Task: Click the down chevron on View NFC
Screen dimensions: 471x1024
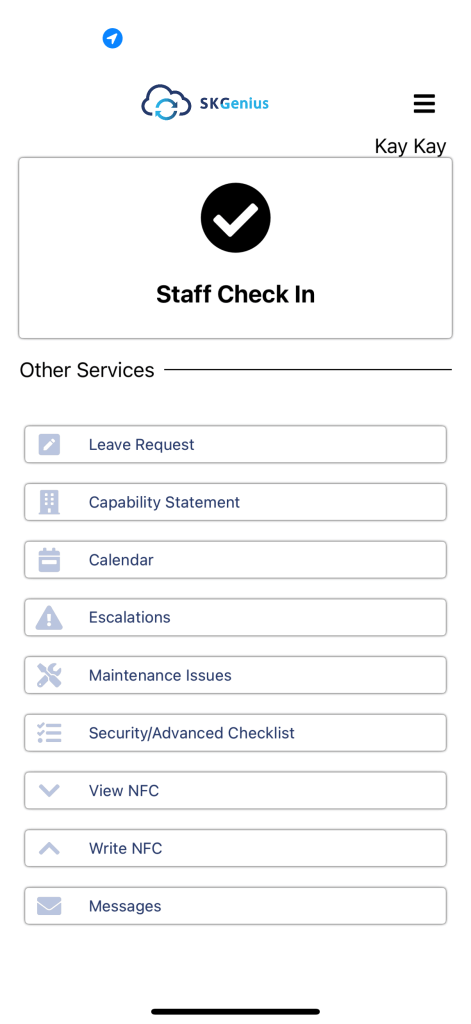Action: click(50, 791)
